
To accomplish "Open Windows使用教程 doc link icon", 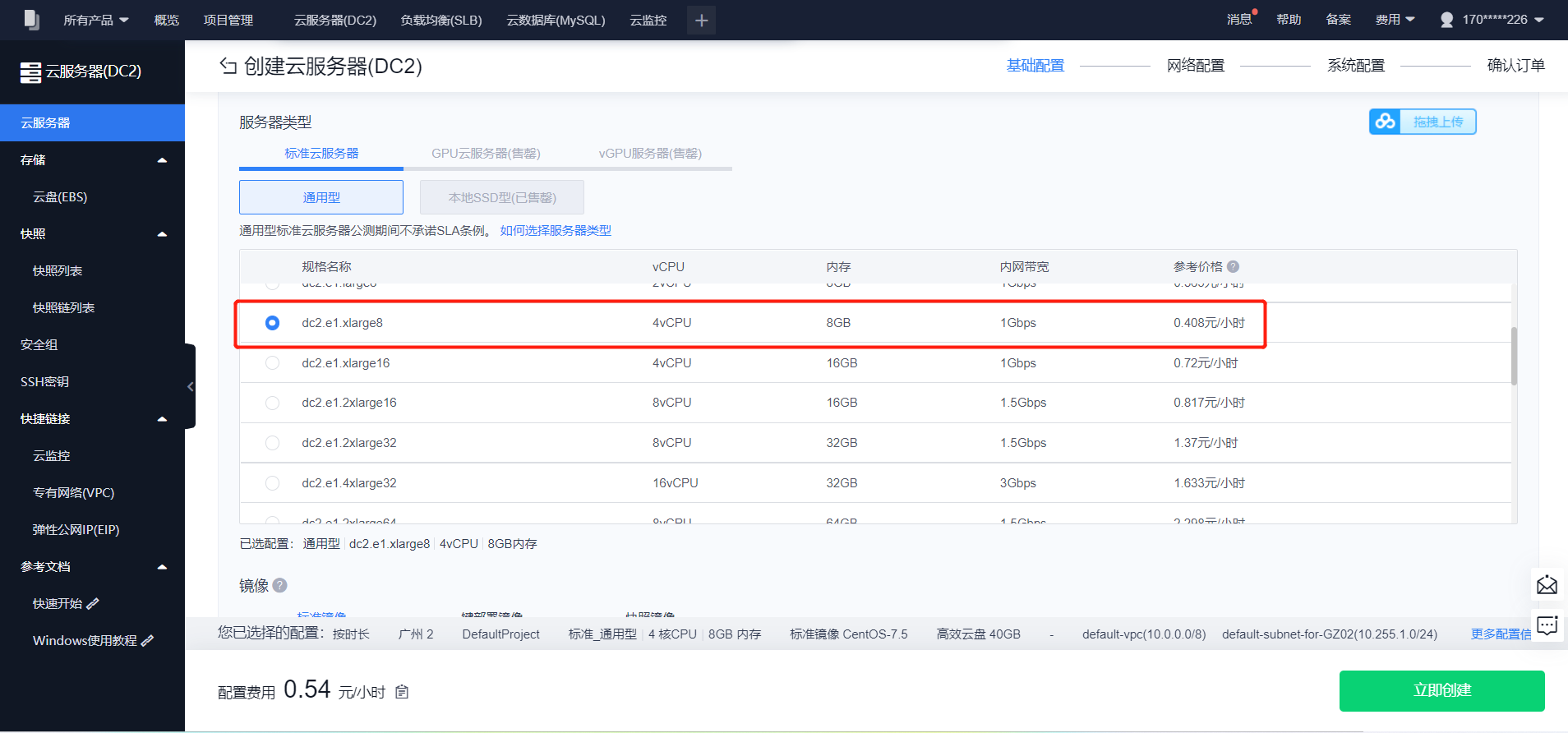I will (x=148, y=640).
